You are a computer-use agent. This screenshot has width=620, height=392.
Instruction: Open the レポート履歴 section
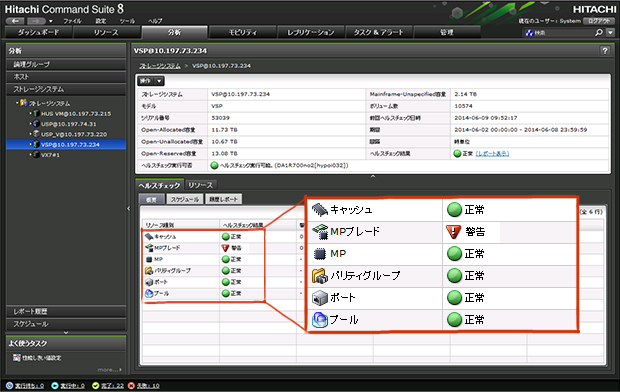coord(66,311)
